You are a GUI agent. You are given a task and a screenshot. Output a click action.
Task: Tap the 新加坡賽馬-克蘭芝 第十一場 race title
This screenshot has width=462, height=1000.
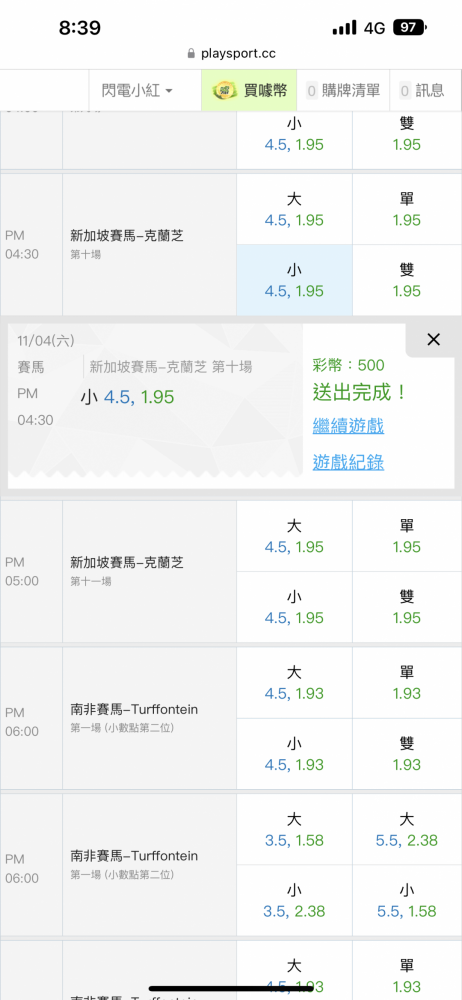pyautogui.click(x=127, y=562)
